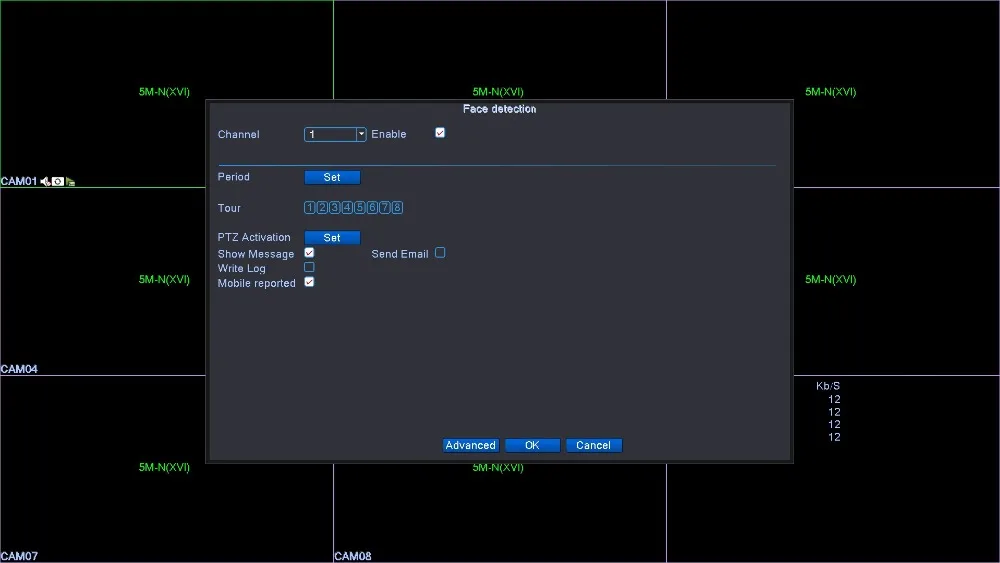Open Advanced face detection settings
The width and height of the screenshot is (1000, 563).
471,445
